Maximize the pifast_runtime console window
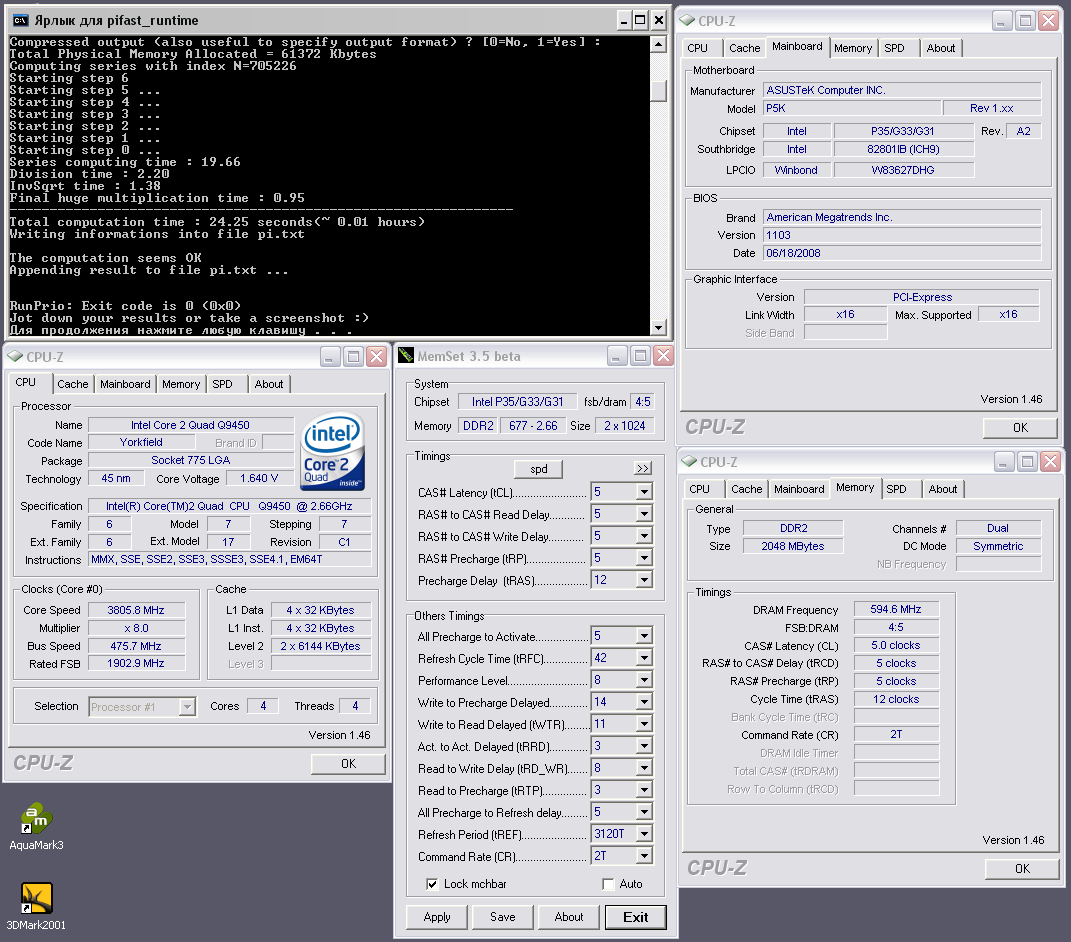1071x942 pixels. coord(640,20)
